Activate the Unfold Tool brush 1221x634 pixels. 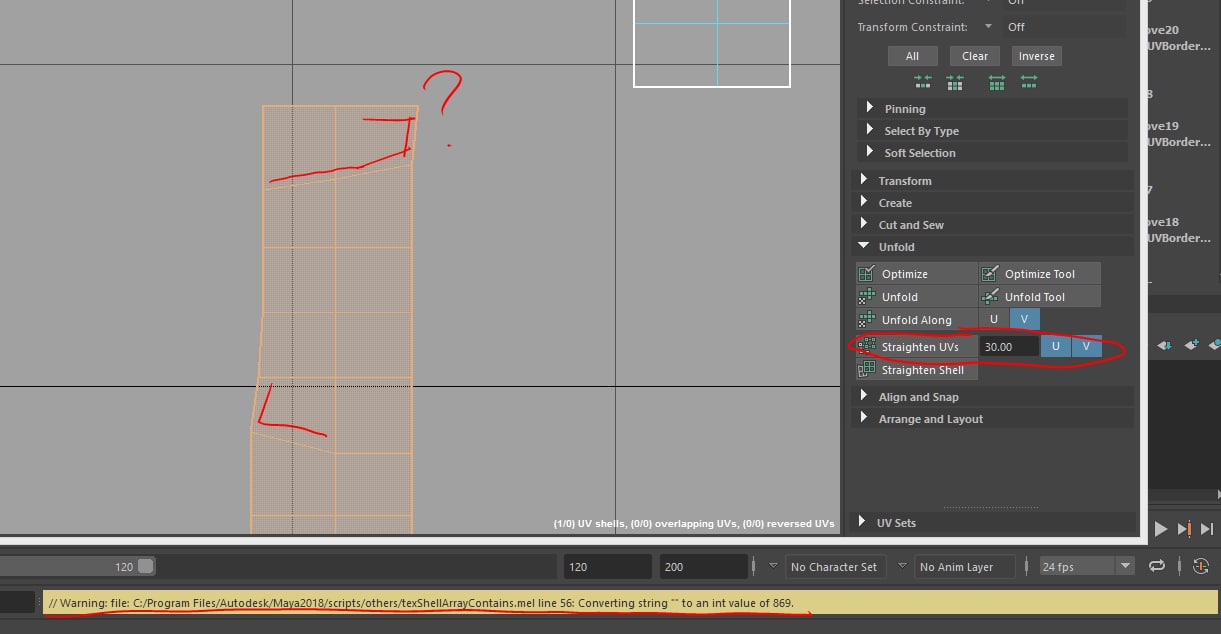[1040, 297]
